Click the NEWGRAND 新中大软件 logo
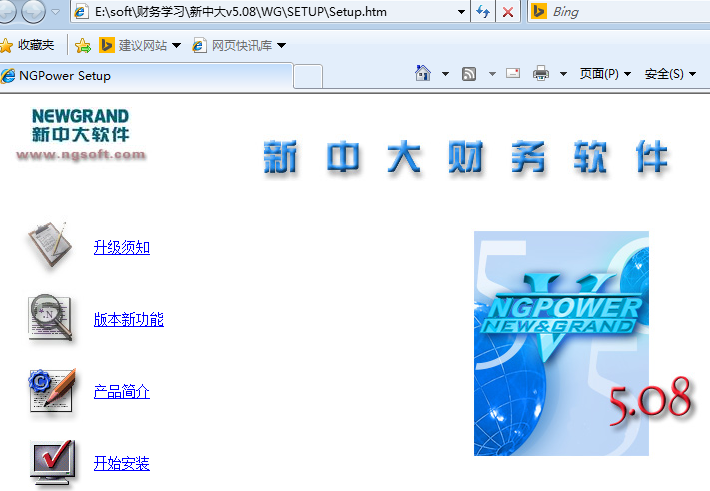 click(x=81, y=134)
